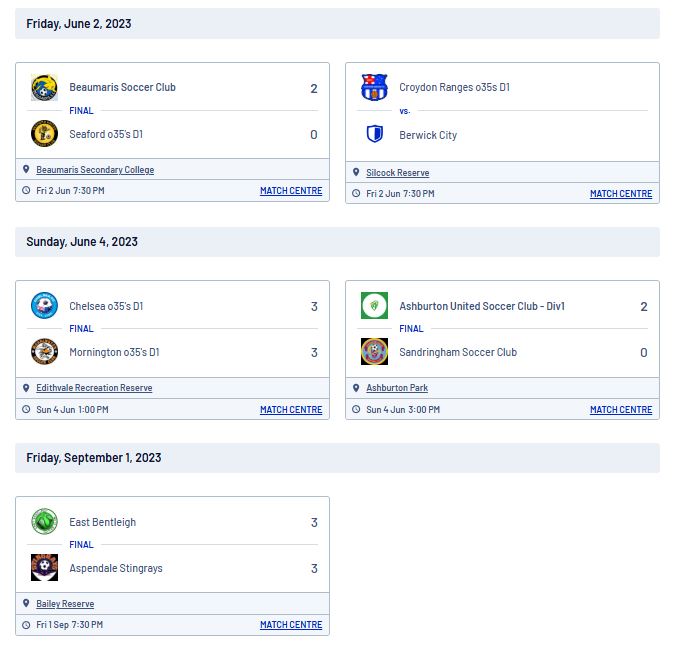Click the Beaumaris Soccer Club logo
The image size is (673, 645).
pyautogui.click(x=44, y=88)
